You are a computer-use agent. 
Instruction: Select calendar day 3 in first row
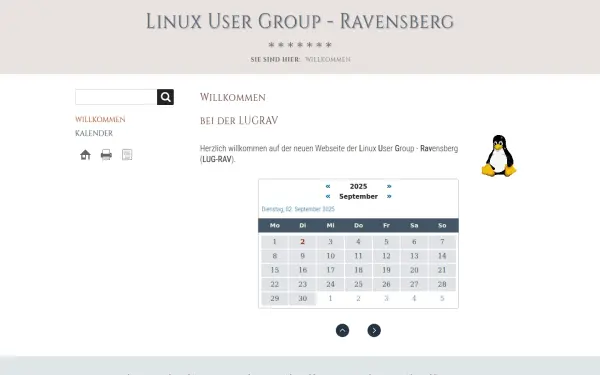[x=331, y=242]
